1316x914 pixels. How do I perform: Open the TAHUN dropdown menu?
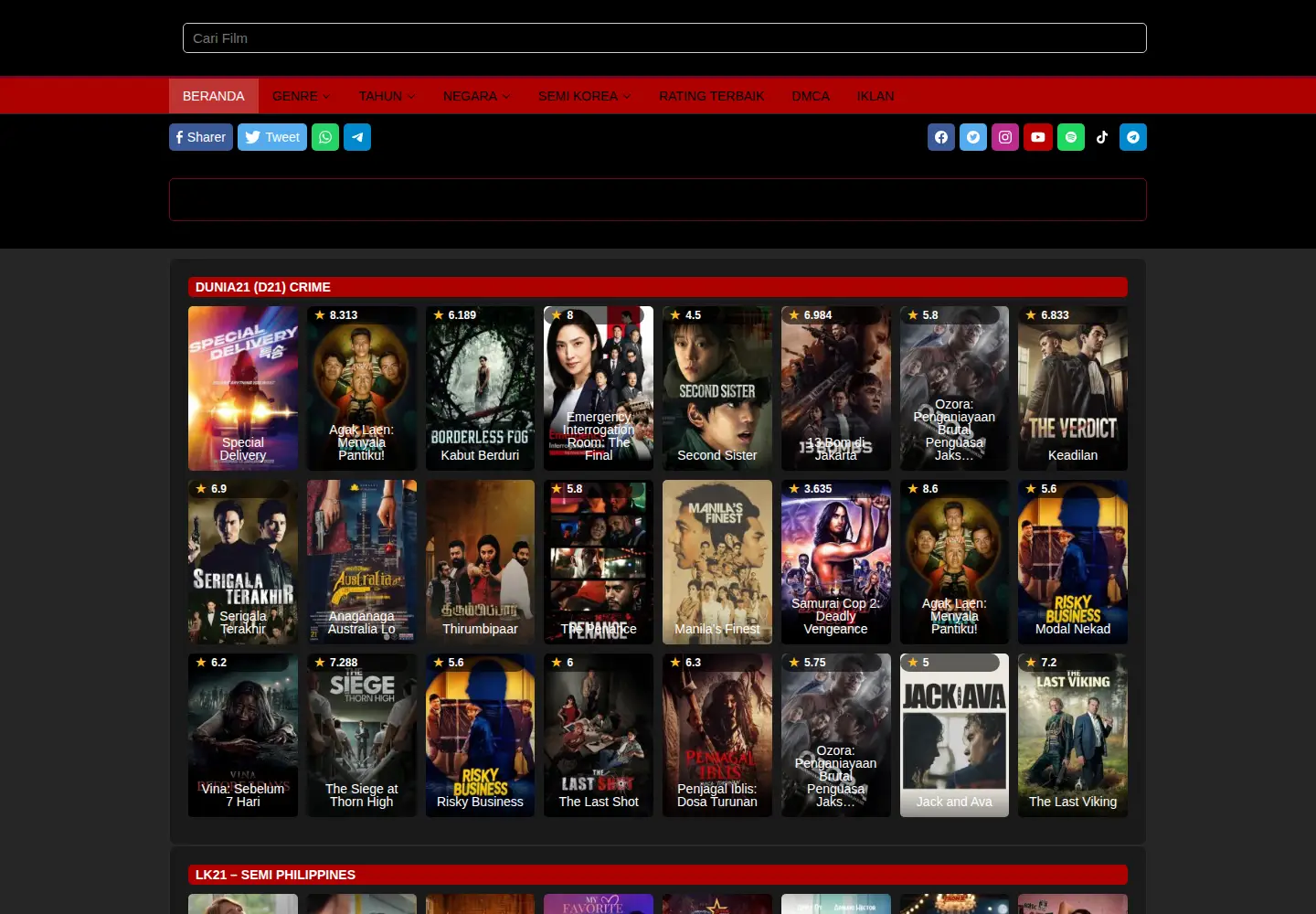pyautogui.click(x=387, y=96)
